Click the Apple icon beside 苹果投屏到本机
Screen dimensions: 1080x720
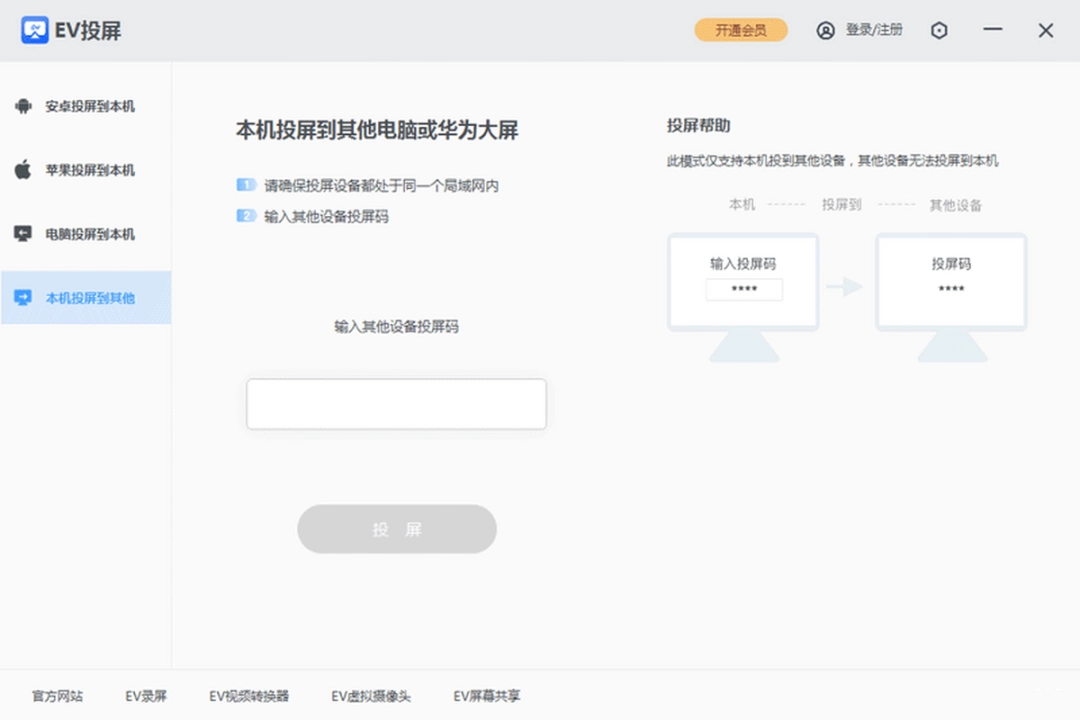(x=22, y=170)
